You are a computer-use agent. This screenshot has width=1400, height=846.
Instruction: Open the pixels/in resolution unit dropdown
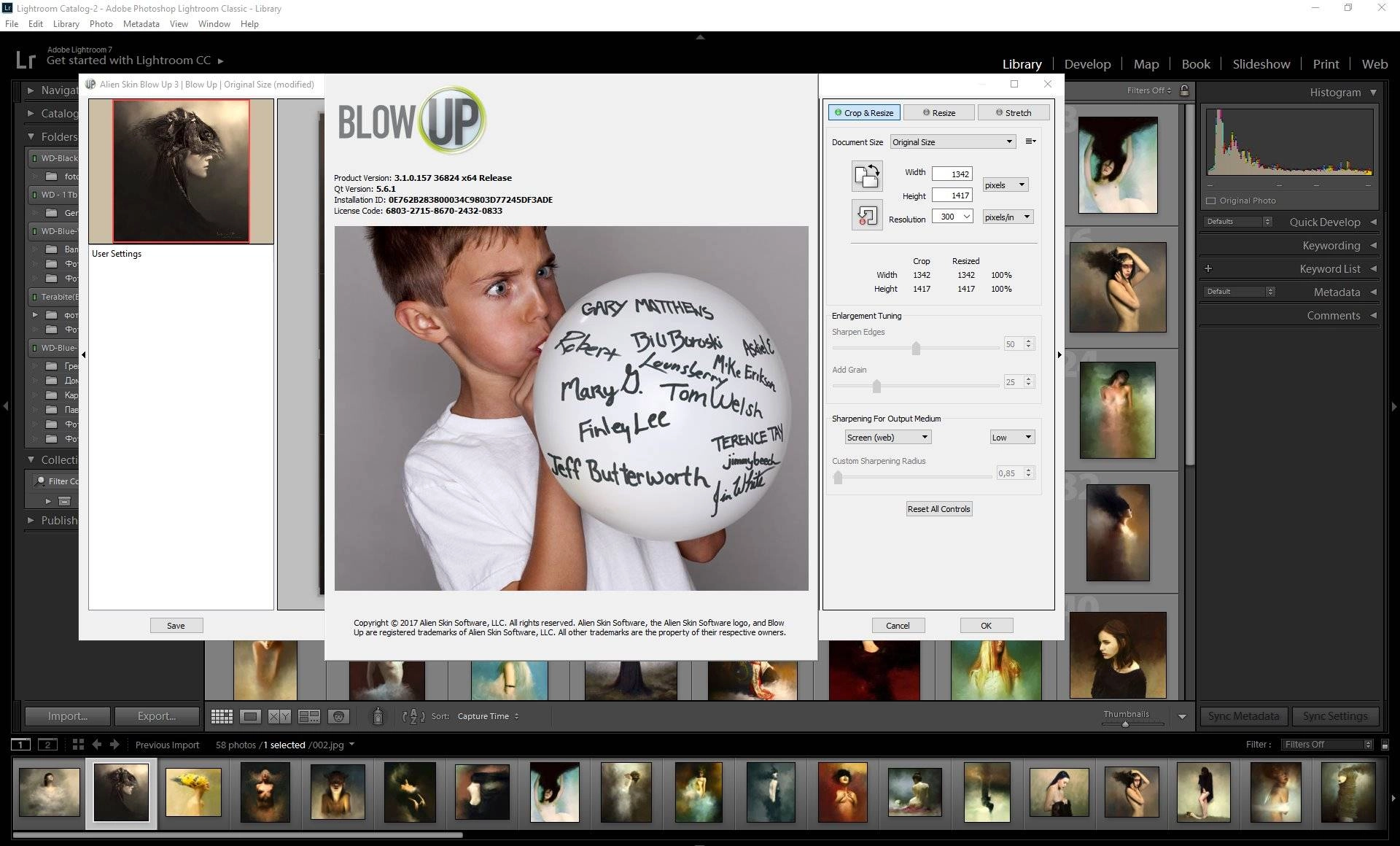1008,217
